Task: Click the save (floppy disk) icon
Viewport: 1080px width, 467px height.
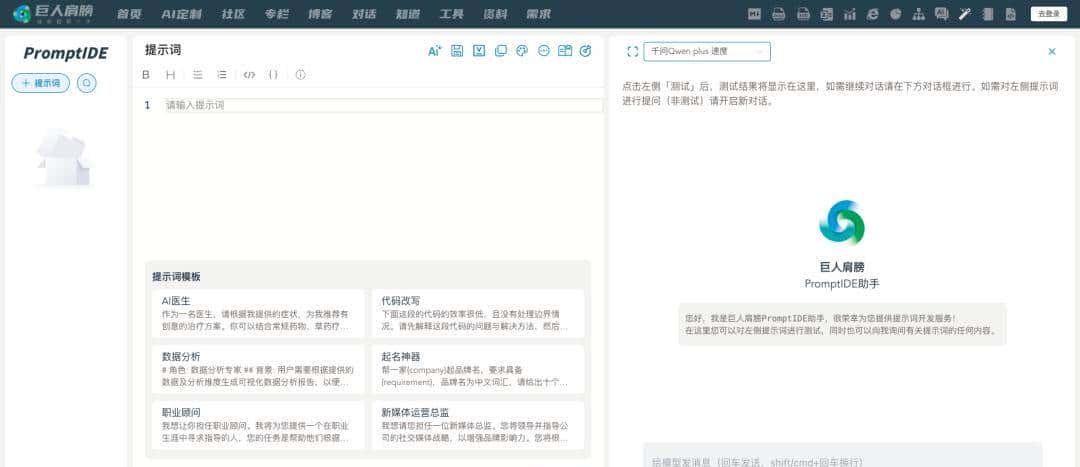Action: [457, 51]
